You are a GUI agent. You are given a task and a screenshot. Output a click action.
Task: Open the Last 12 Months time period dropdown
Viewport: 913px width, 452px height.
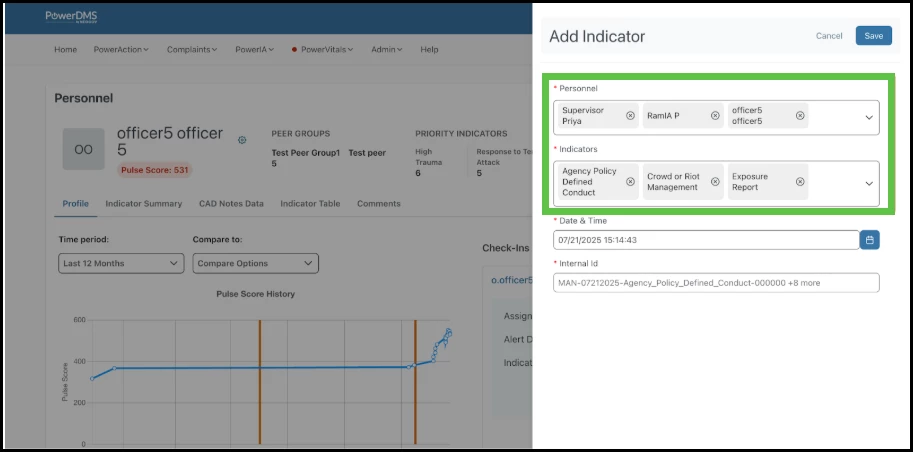point(121,263)
